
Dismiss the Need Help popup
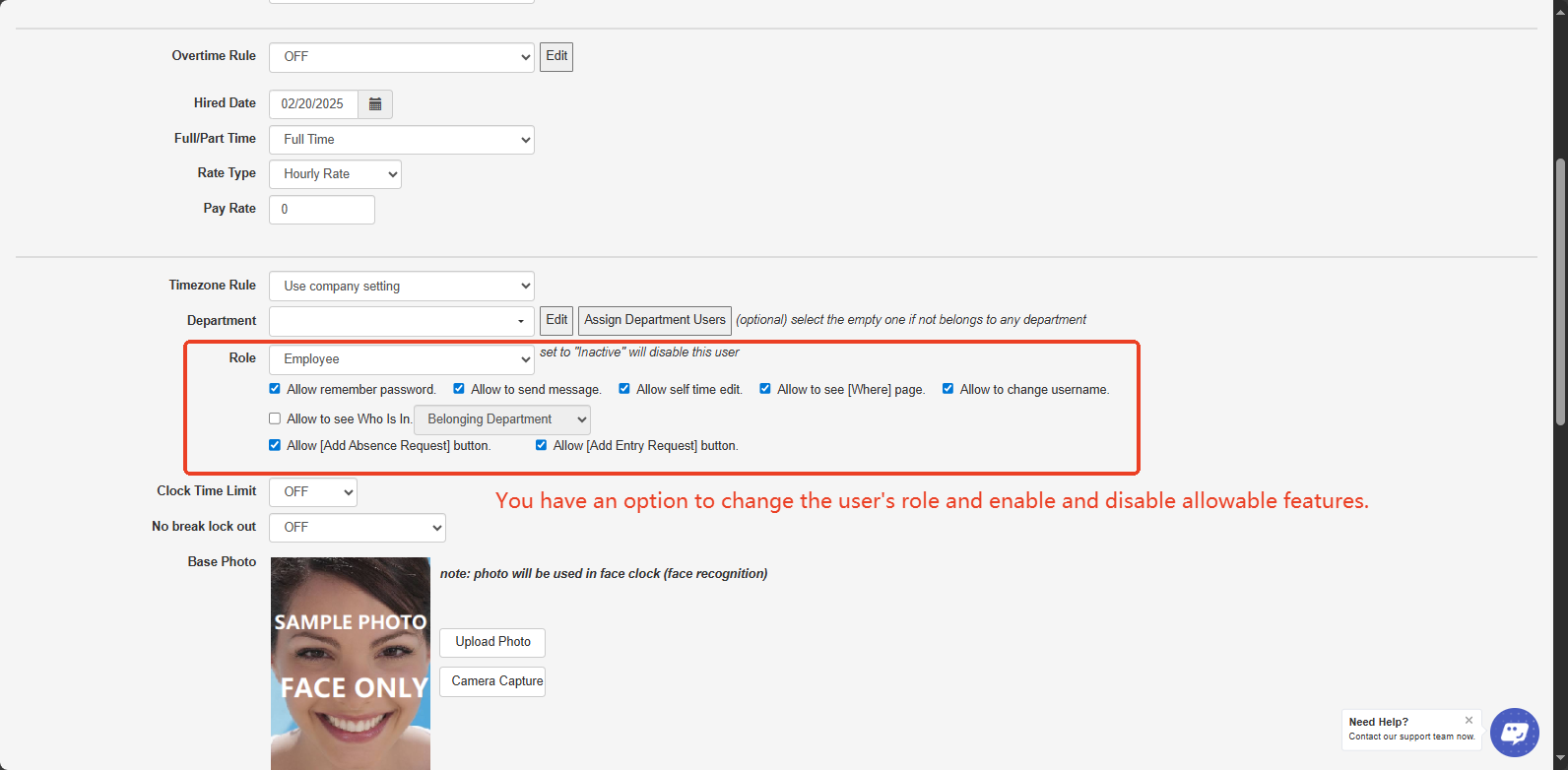(1469, 720)
